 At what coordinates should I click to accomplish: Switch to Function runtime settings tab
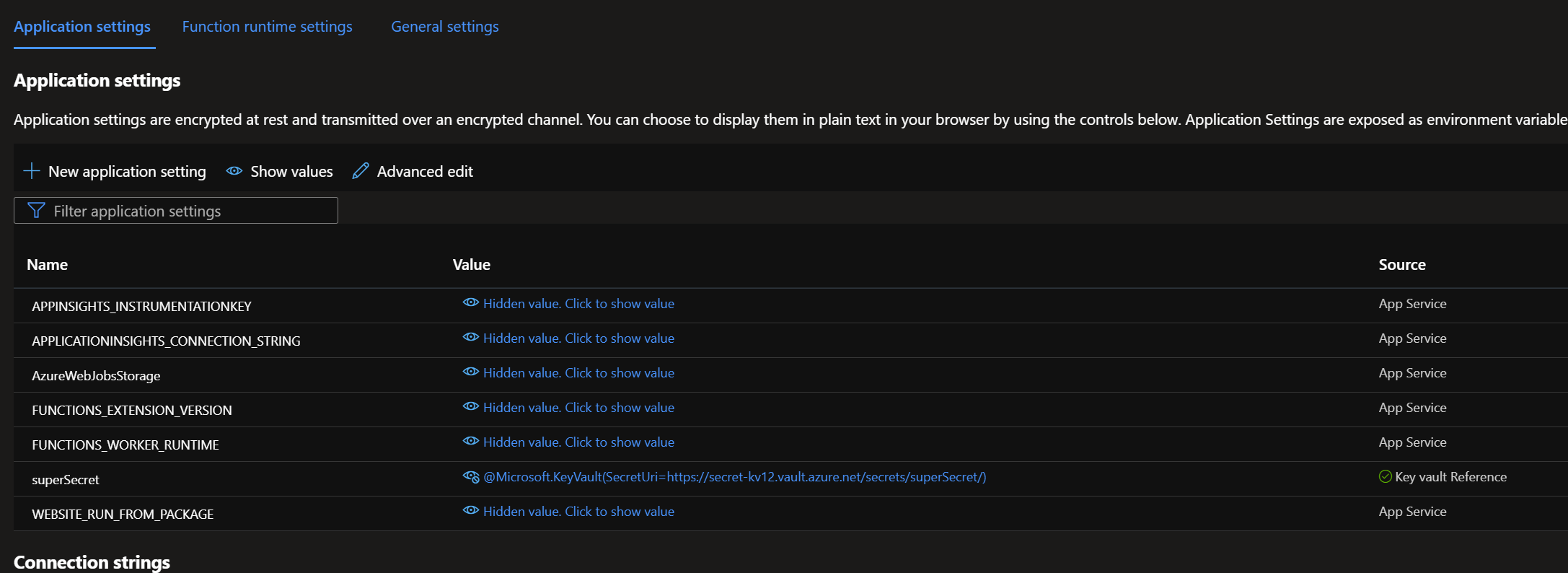(267, 27)
